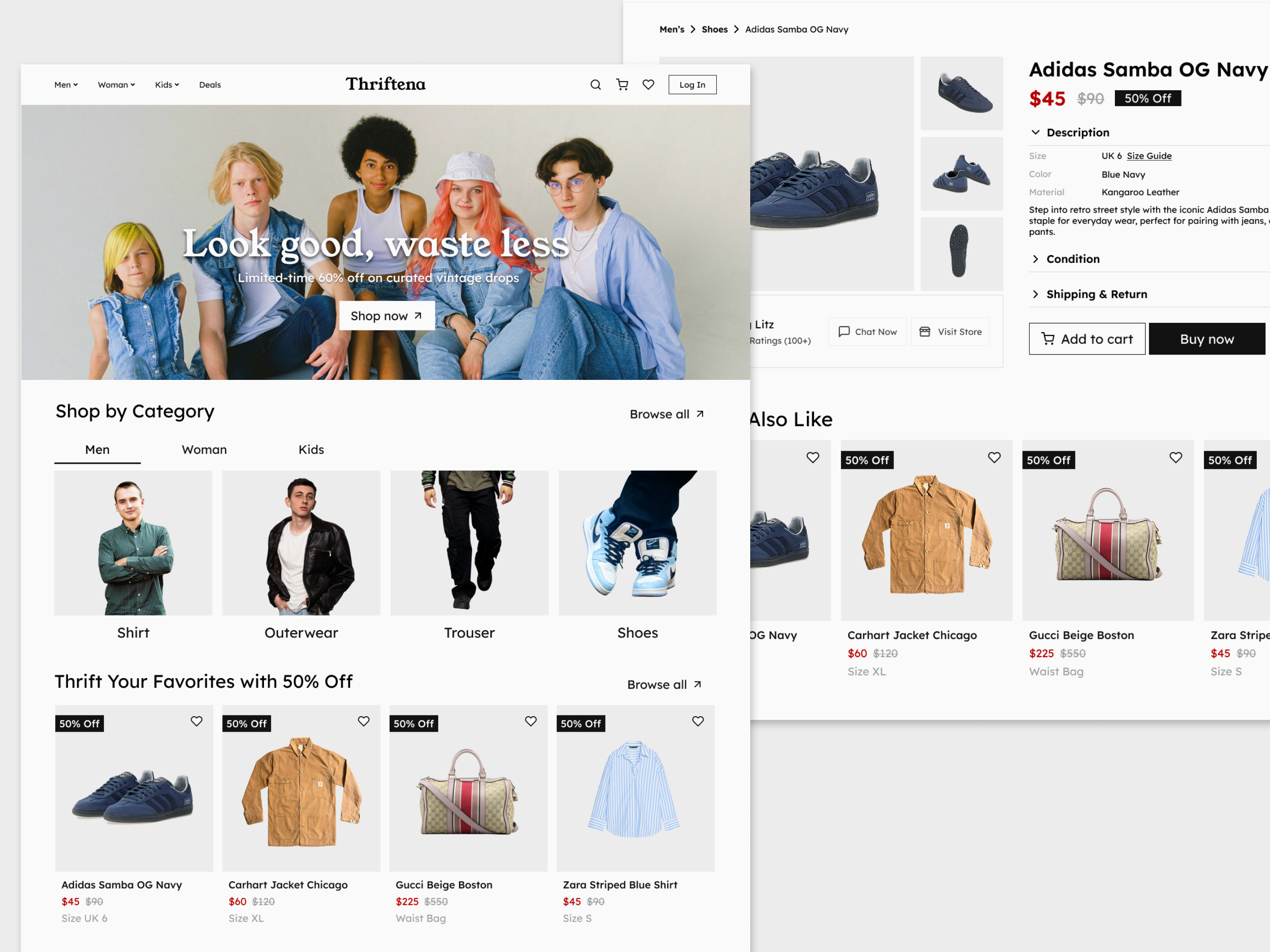Screen dimensions: 1270x952
Task: Favorite the Adidas Samba OG Navy homepage card
Action: pyautogui.click(x=196, y=721)
